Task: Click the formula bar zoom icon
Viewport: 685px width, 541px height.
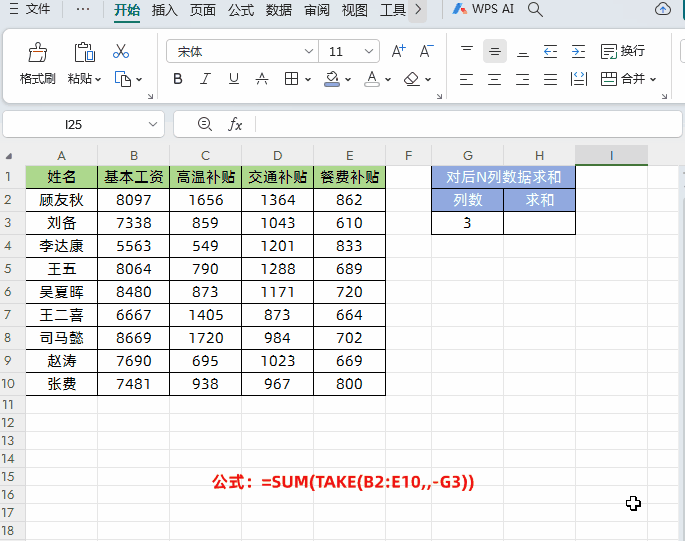Action: pos(204,125)
